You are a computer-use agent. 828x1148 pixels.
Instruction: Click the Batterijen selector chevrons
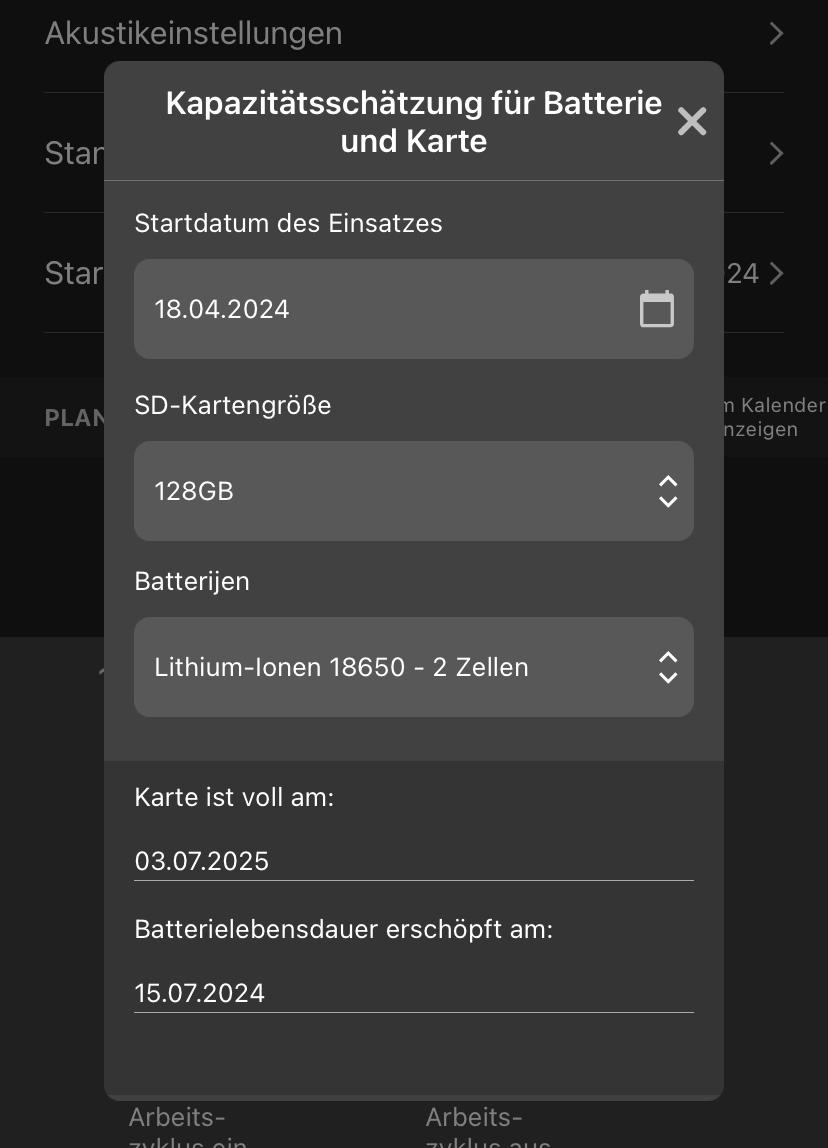click(667, 667)
